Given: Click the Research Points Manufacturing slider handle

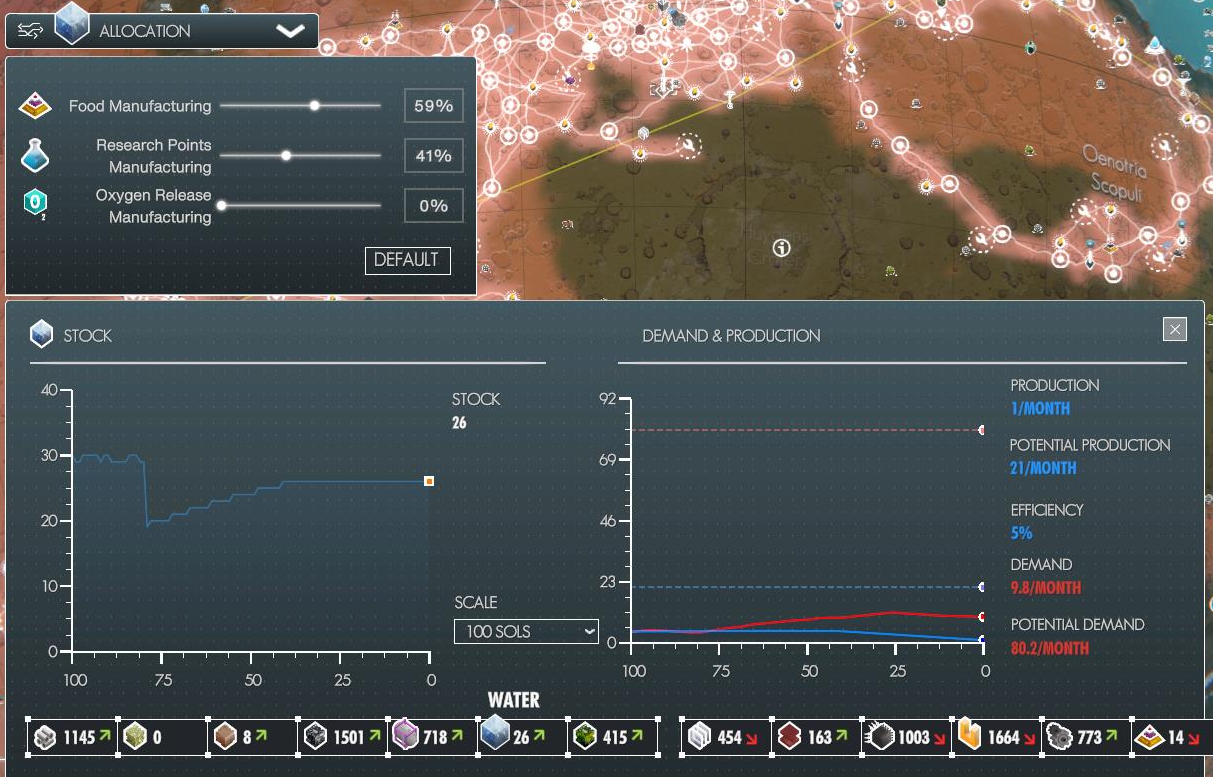Looking at the screenshot, I should (x=286, y=155).
